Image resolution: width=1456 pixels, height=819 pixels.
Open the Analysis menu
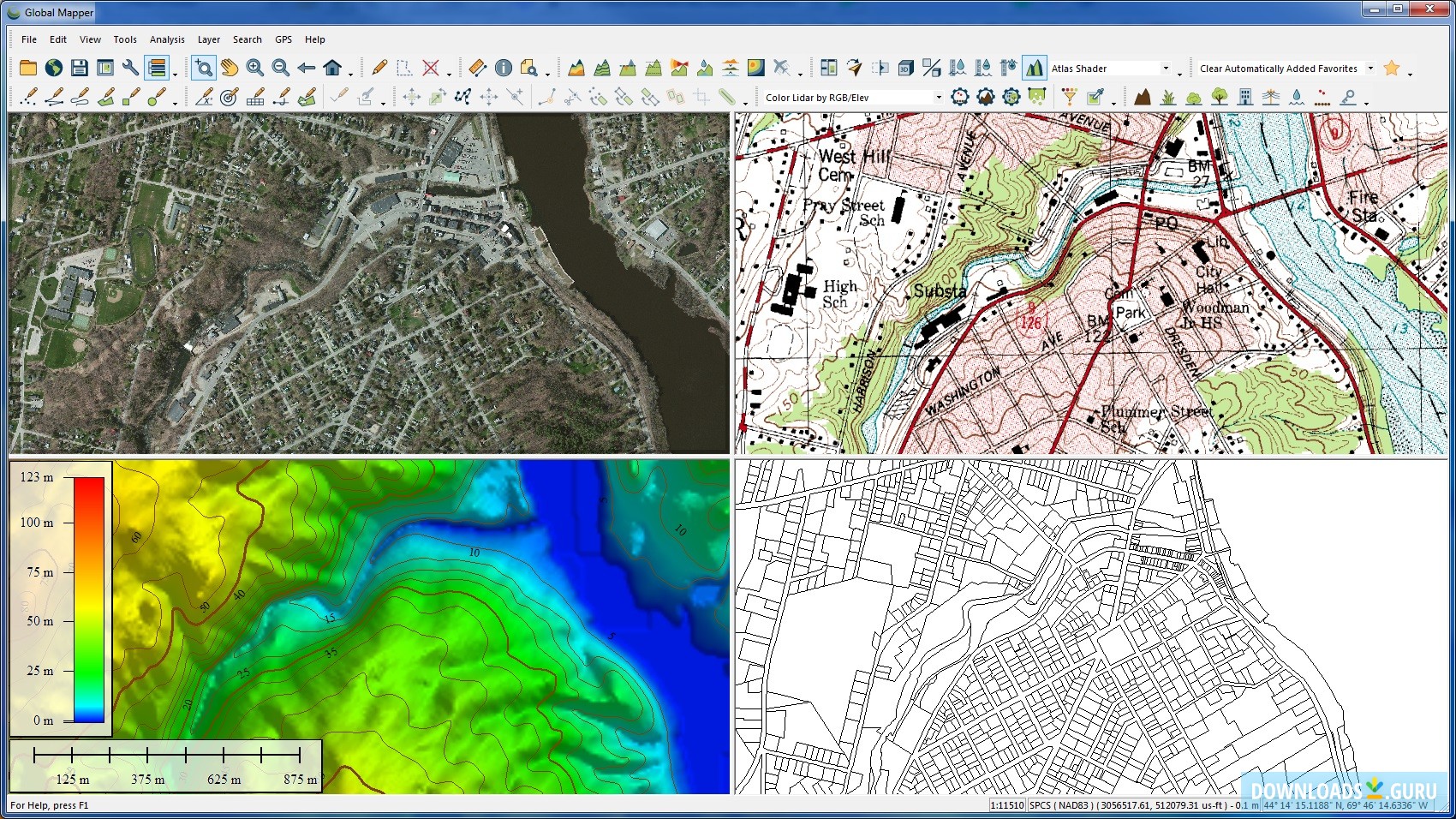(x=167, y=39)
